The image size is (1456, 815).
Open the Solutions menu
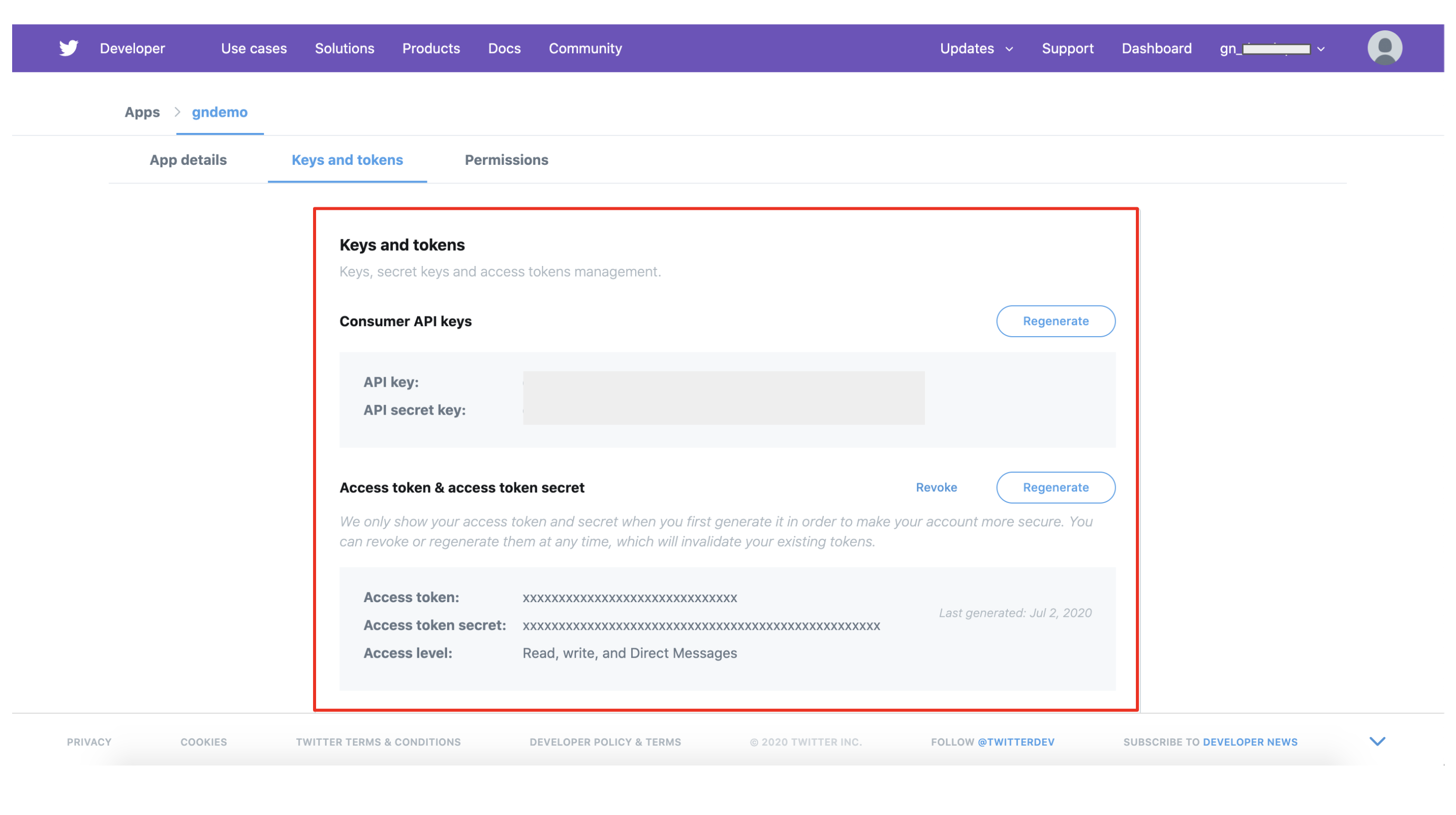click(x=344, y=49)
